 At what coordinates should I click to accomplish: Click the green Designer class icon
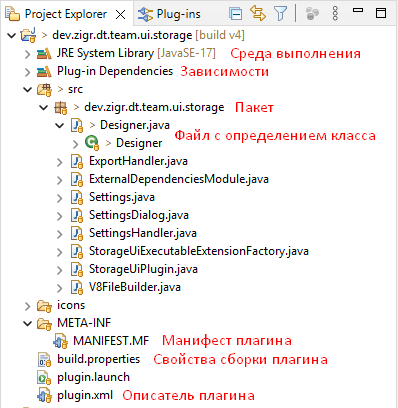click(x=92, y=143)
